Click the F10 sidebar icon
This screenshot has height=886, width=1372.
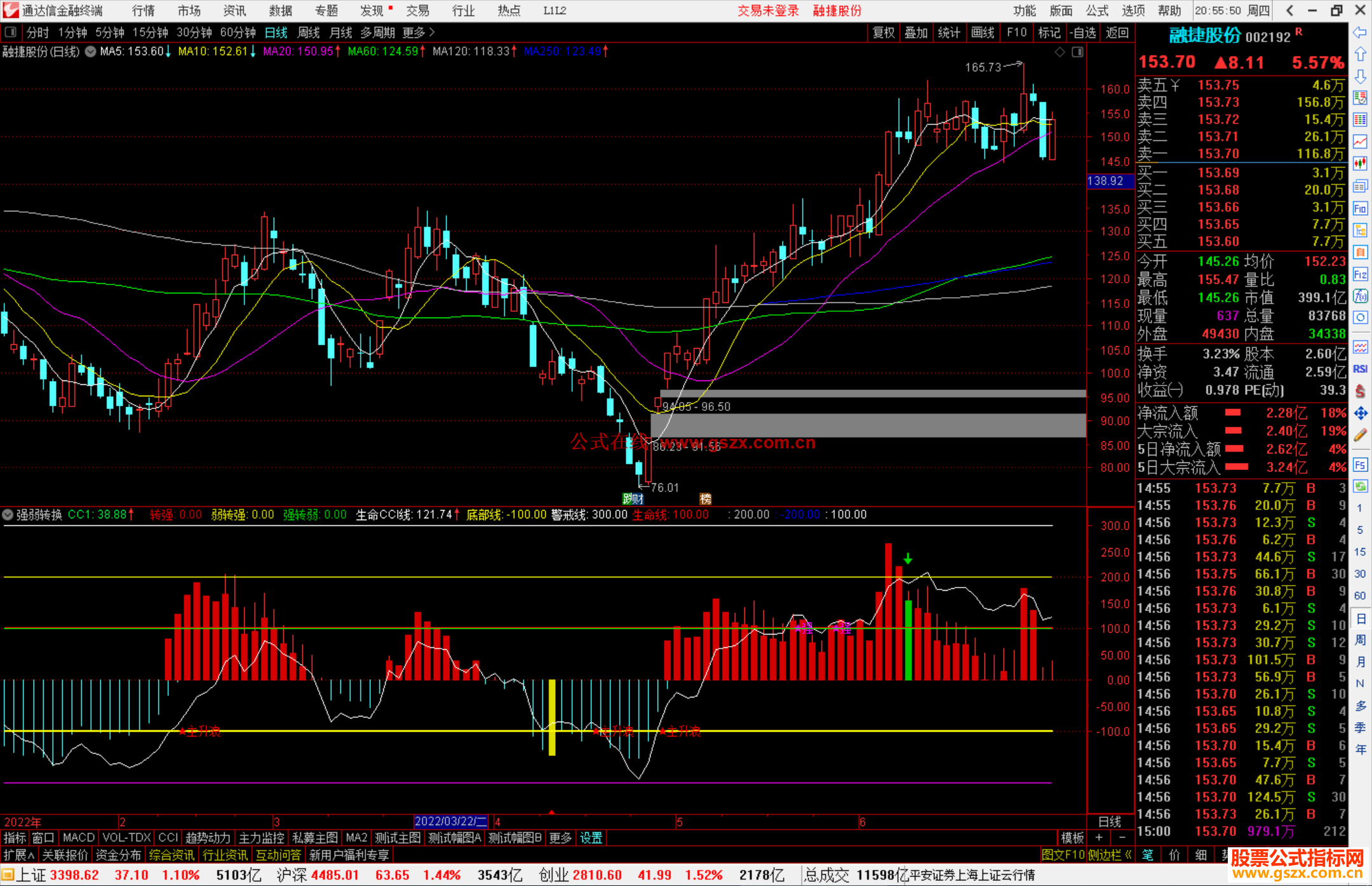1360,208
